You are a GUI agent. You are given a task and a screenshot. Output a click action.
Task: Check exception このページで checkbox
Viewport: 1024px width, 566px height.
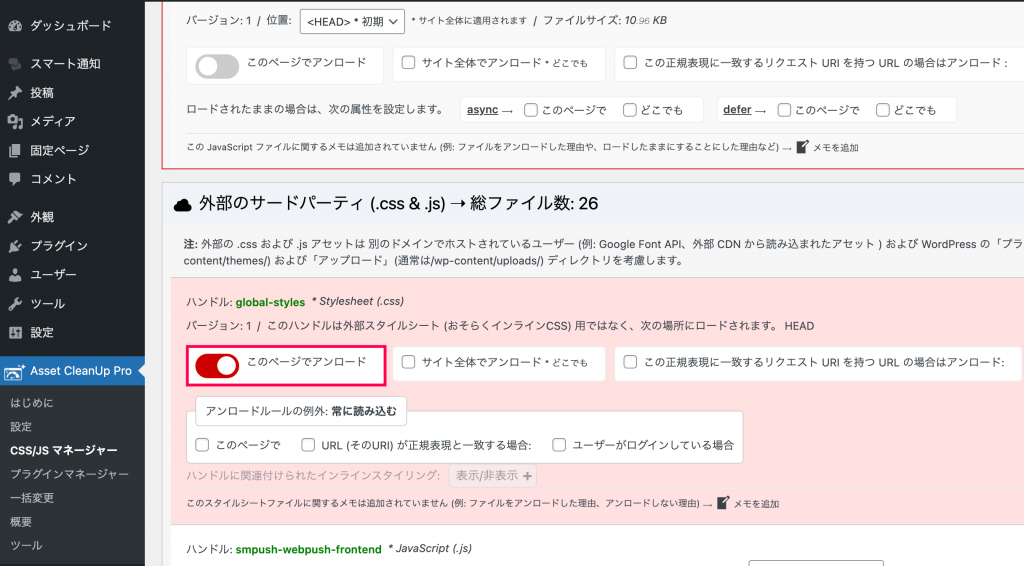coord(202,445)
